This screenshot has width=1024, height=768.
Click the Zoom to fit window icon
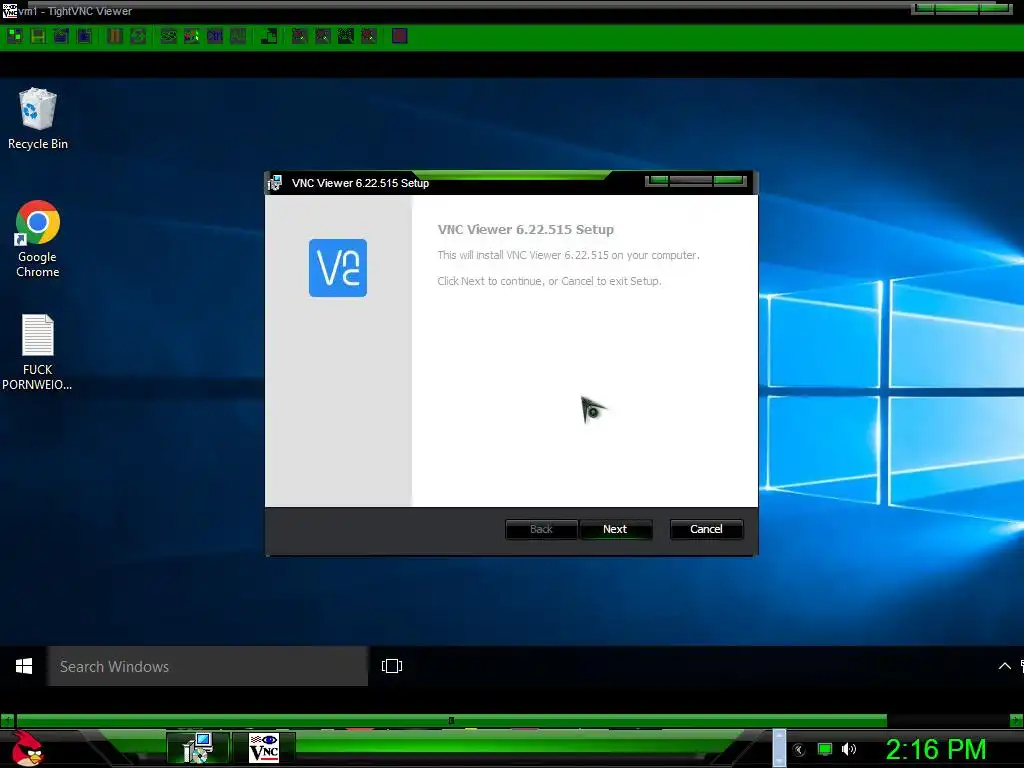click(x=369, y=36)
